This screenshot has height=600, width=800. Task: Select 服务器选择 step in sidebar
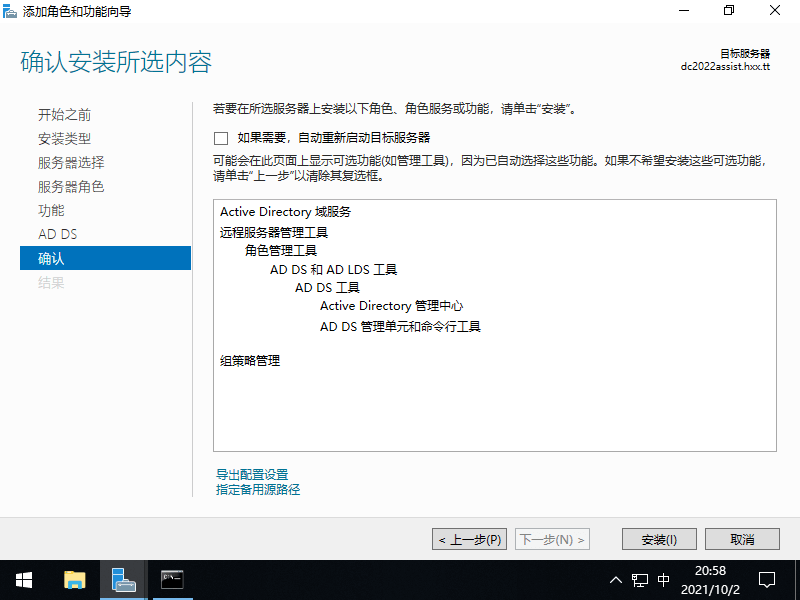71,163
